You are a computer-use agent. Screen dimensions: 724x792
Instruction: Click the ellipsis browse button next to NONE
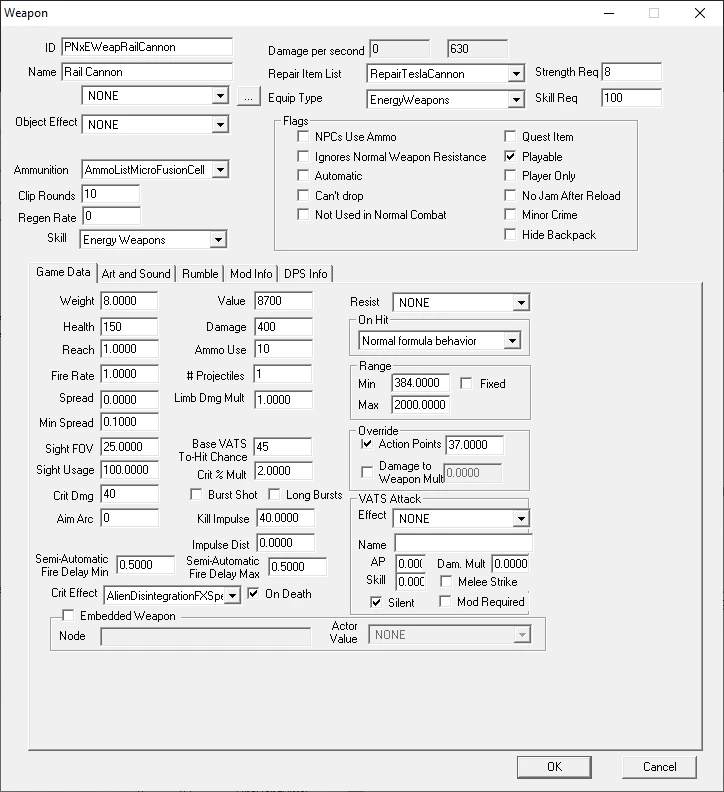pos(249,96)
